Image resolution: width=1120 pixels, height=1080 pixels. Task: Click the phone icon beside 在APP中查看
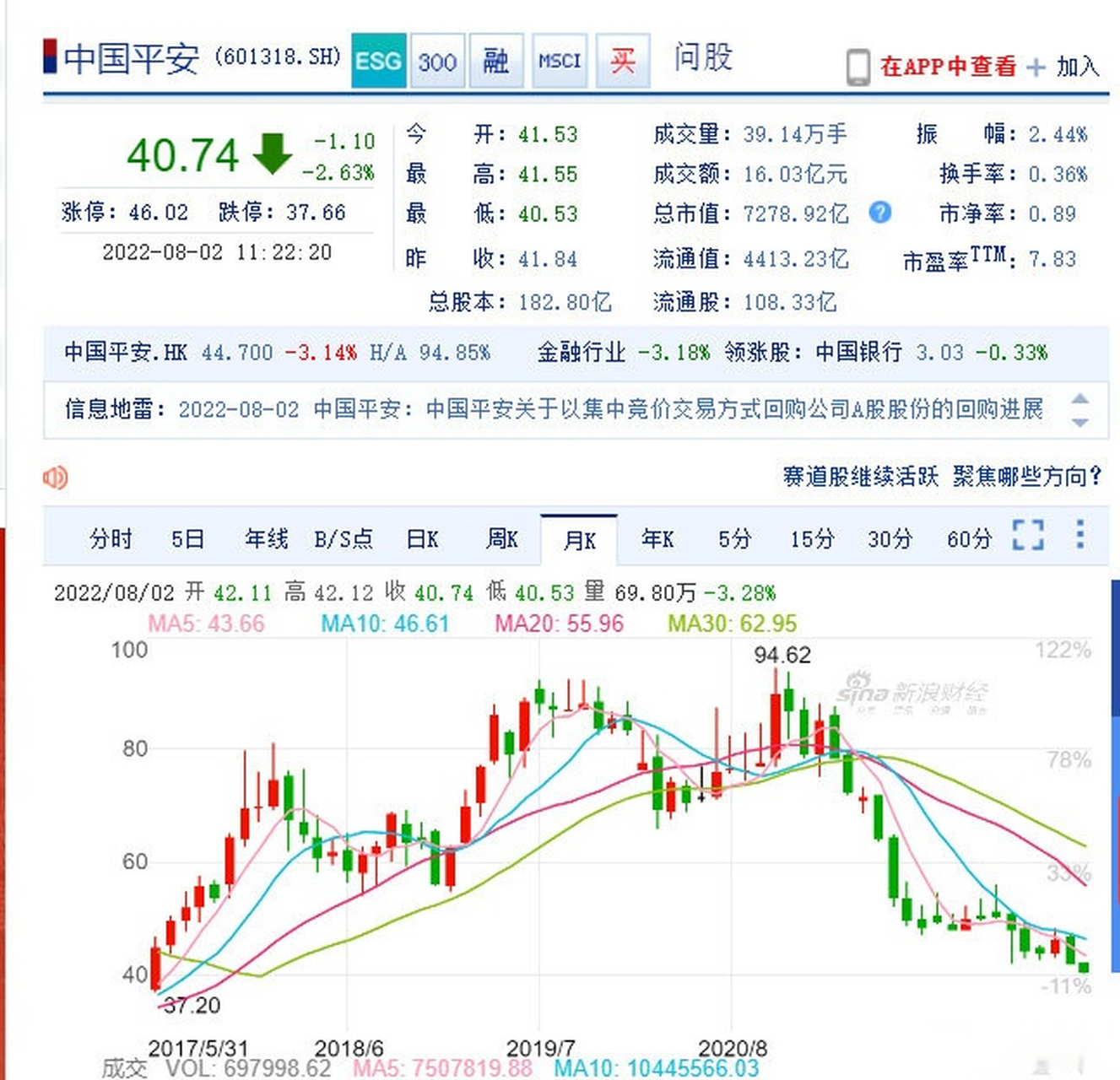coord(858,67)
